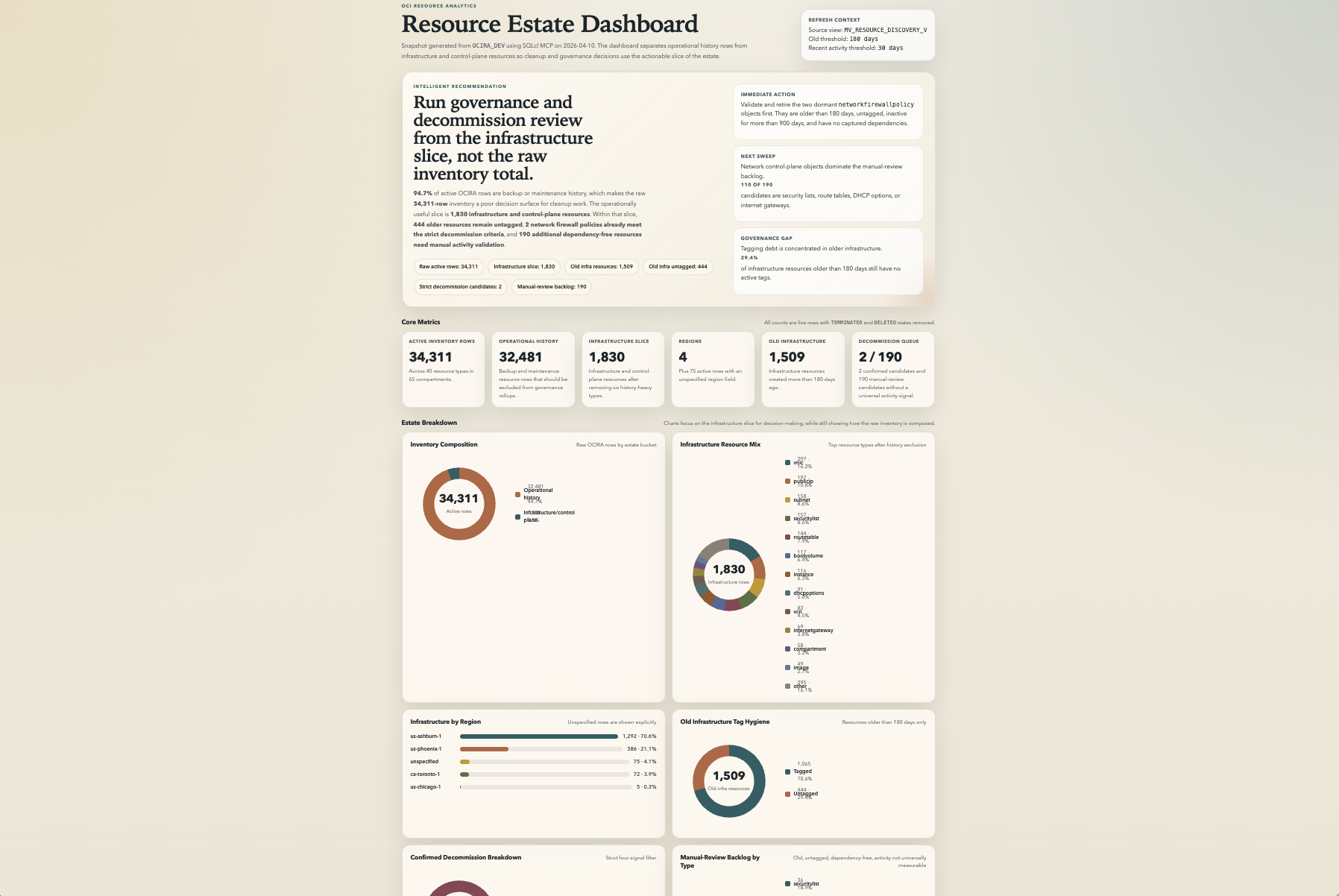
Task: Click the Refresh Context panel
Action: 868,35
